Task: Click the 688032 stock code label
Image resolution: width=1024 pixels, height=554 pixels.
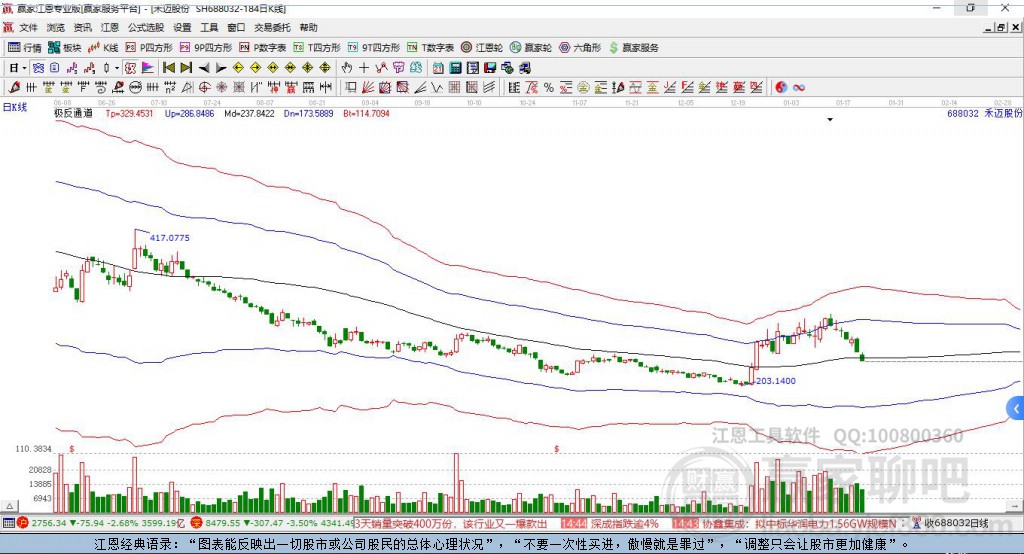Action: [x=963, y=113]
